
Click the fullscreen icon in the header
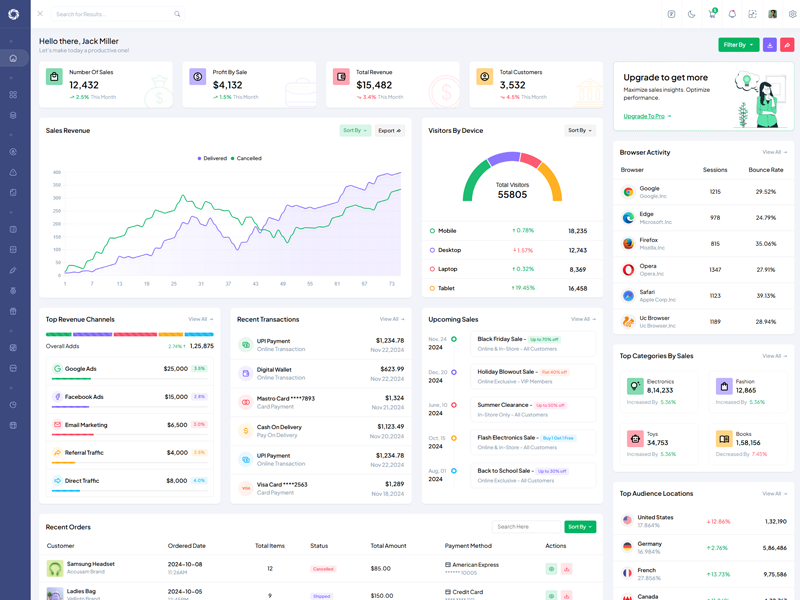click(x=752, y=14)
